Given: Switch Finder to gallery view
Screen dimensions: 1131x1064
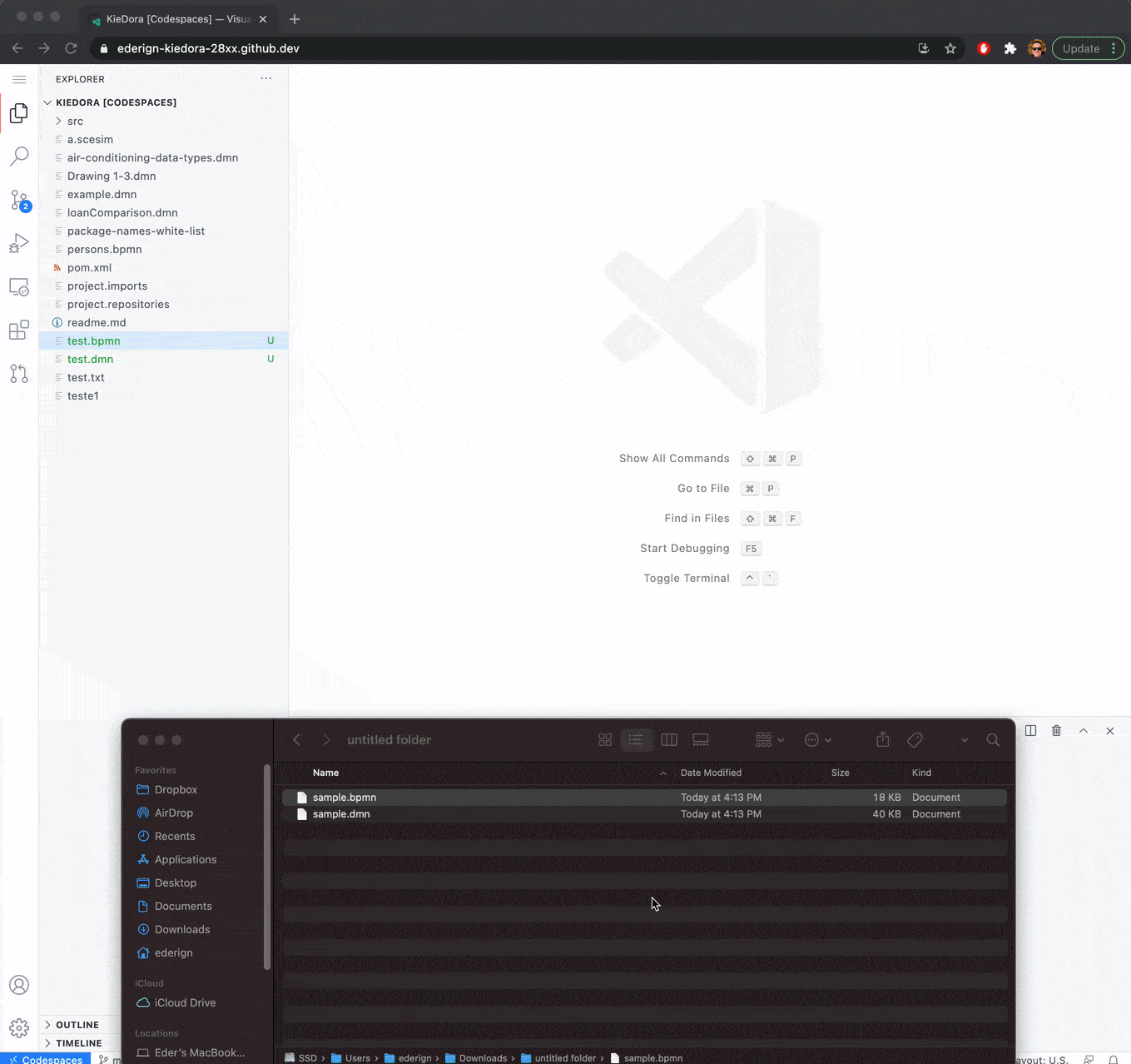Looking at the screenshot, I should click(x=701, y=740).
